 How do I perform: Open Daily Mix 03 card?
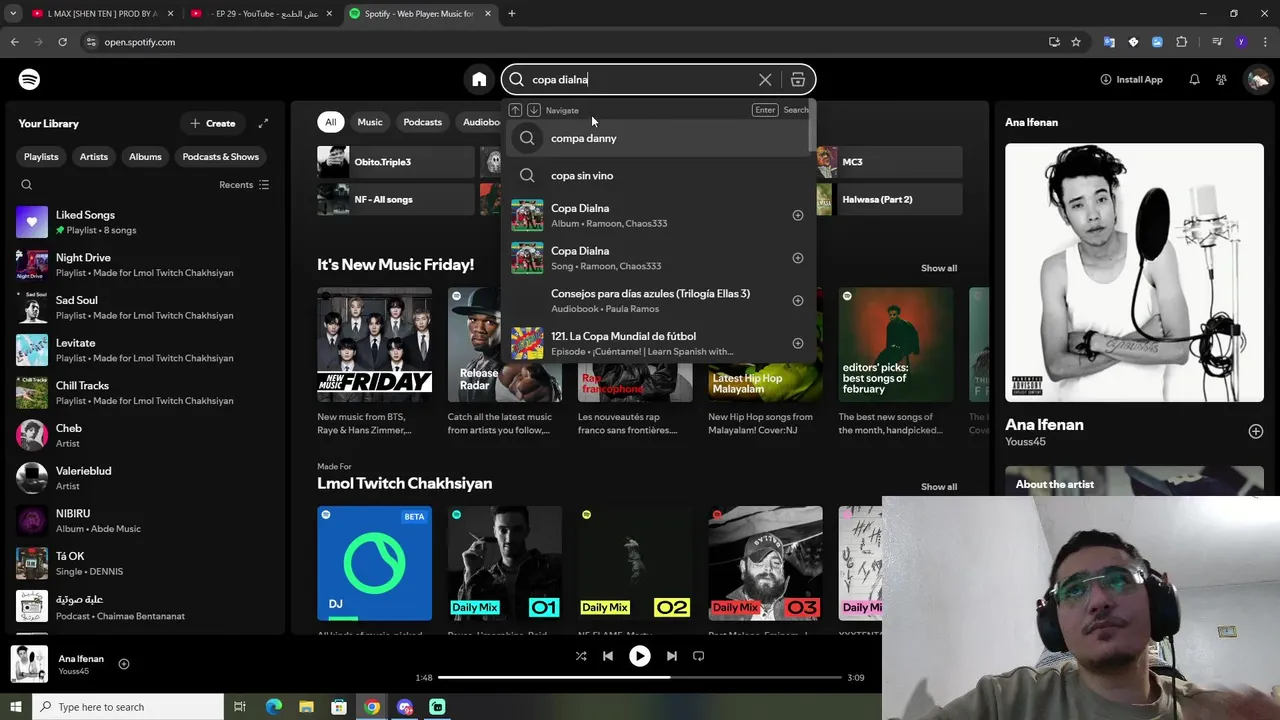765,563
